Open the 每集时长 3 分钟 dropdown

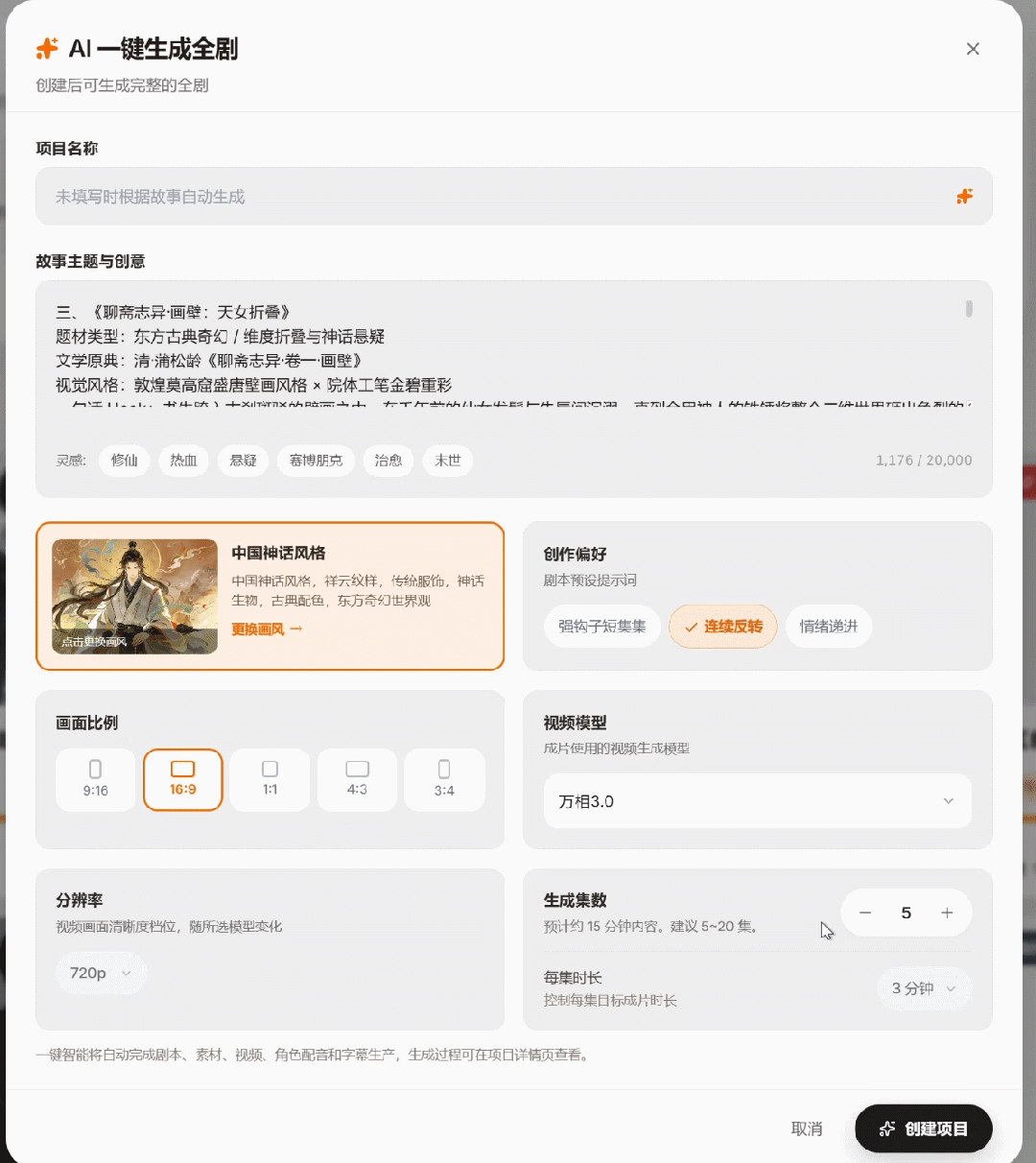[x=925, y=988]
